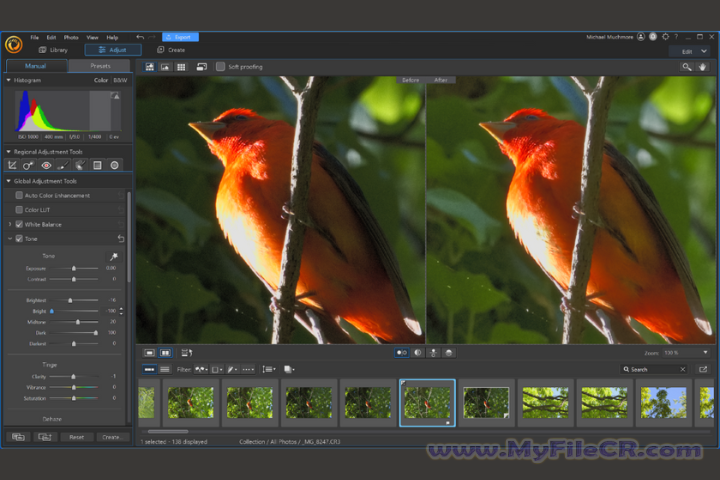Click the Tone eyedropper auto-tone icon
720x480 pixels.
tap(113, 256)
